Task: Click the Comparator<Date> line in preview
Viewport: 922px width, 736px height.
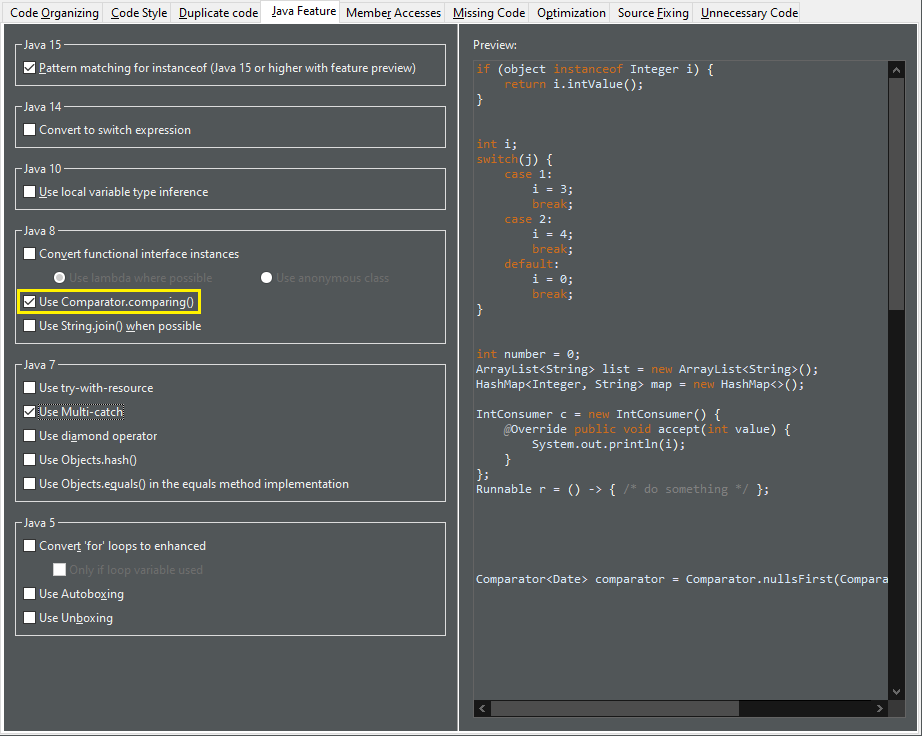Action: pyautogui.click(x=682, y=580)
